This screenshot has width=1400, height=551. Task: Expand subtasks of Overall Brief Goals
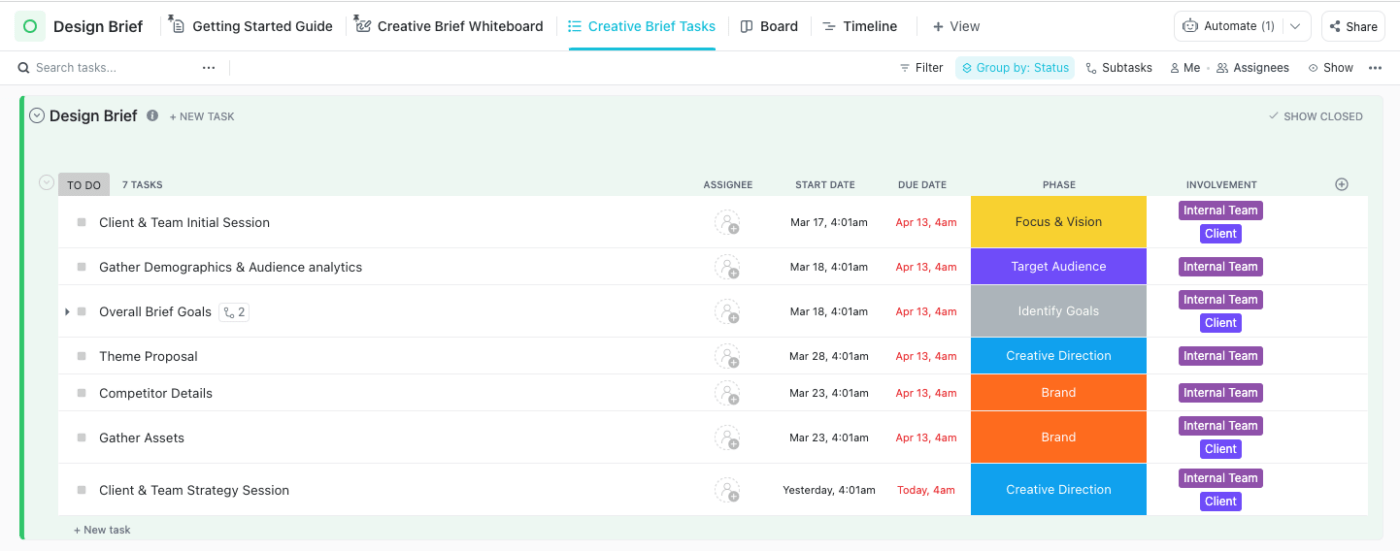67,312
